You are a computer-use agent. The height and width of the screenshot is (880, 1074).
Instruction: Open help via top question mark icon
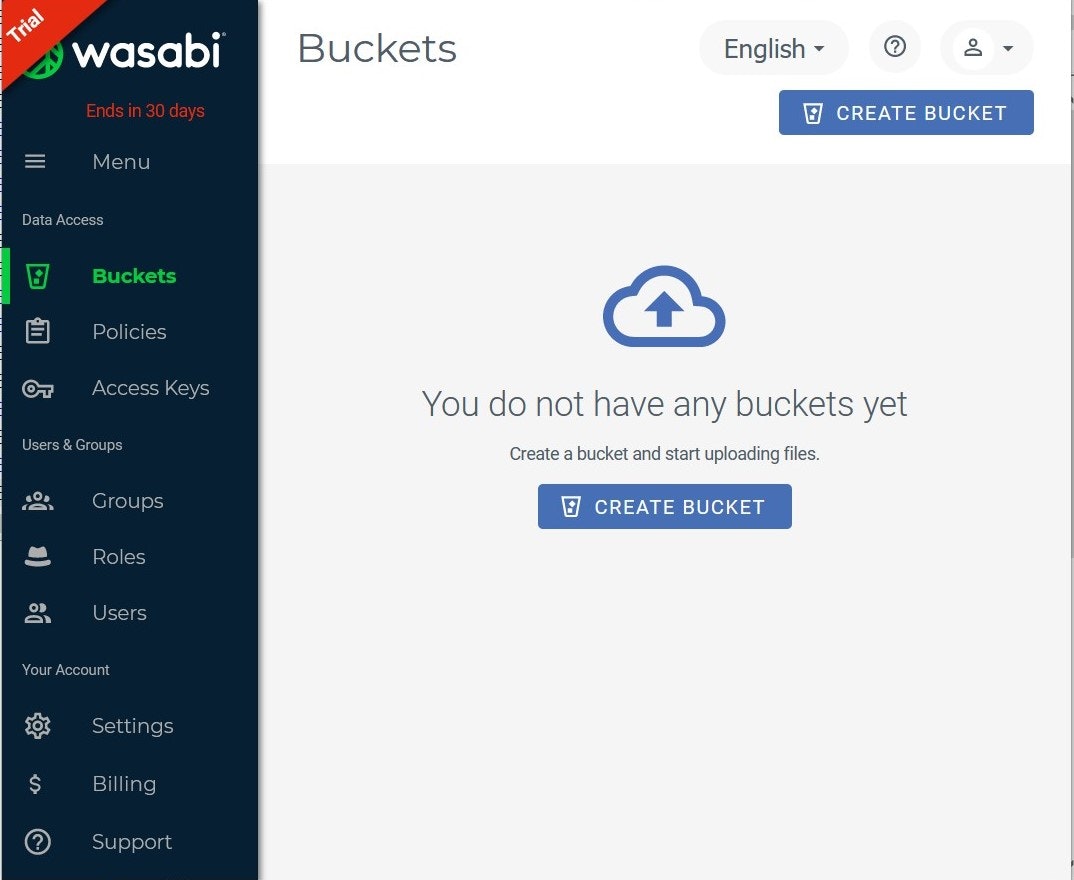coord(895,47)
